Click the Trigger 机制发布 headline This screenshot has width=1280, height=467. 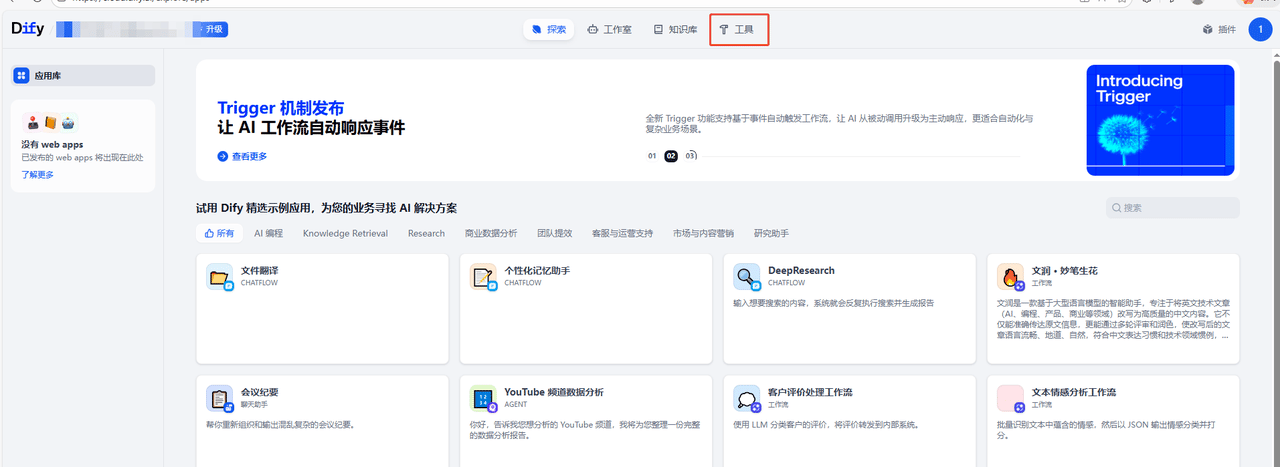(281, 108)
